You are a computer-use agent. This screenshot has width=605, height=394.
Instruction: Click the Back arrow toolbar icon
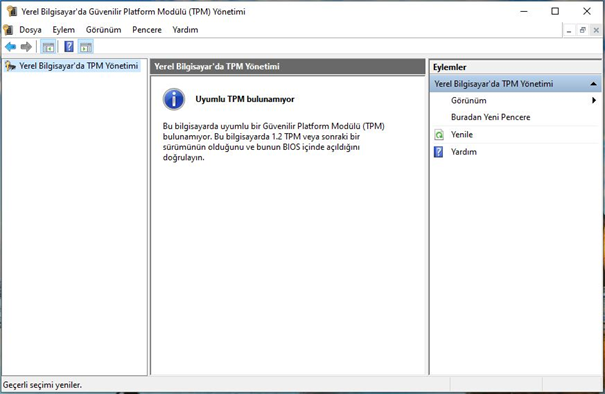[x=10, y=47]
